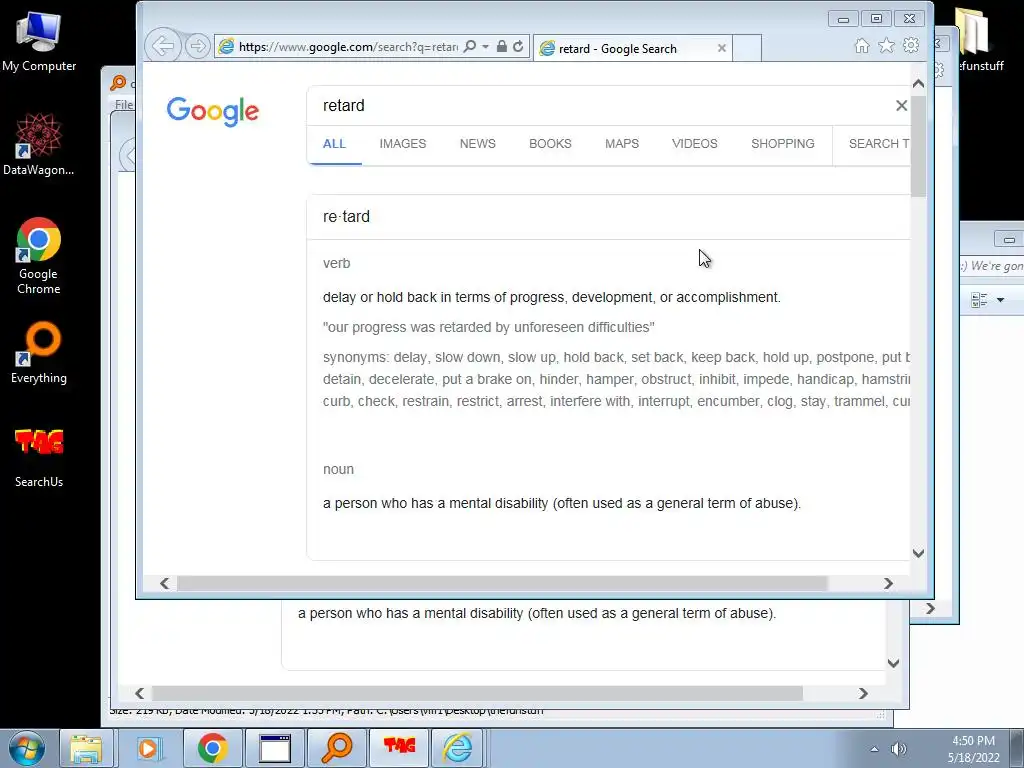The height and width of the screenshot is (768, 1024).
Task: Click the horizontal scrollbar thumb in front window
Action: click(502, 583)
